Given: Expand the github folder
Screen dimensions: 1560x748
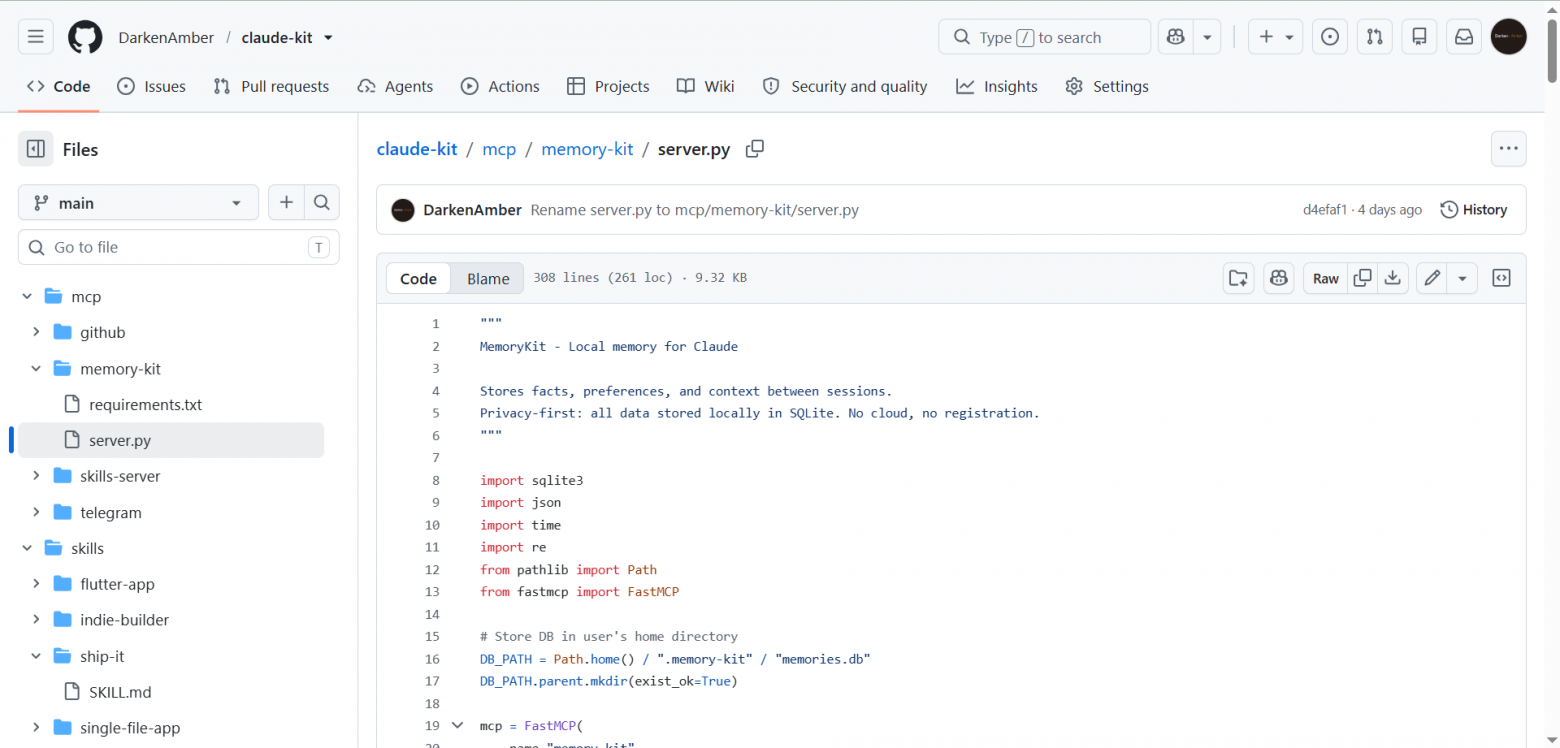Looking at the screenshot, I should [x=36, y=333].
